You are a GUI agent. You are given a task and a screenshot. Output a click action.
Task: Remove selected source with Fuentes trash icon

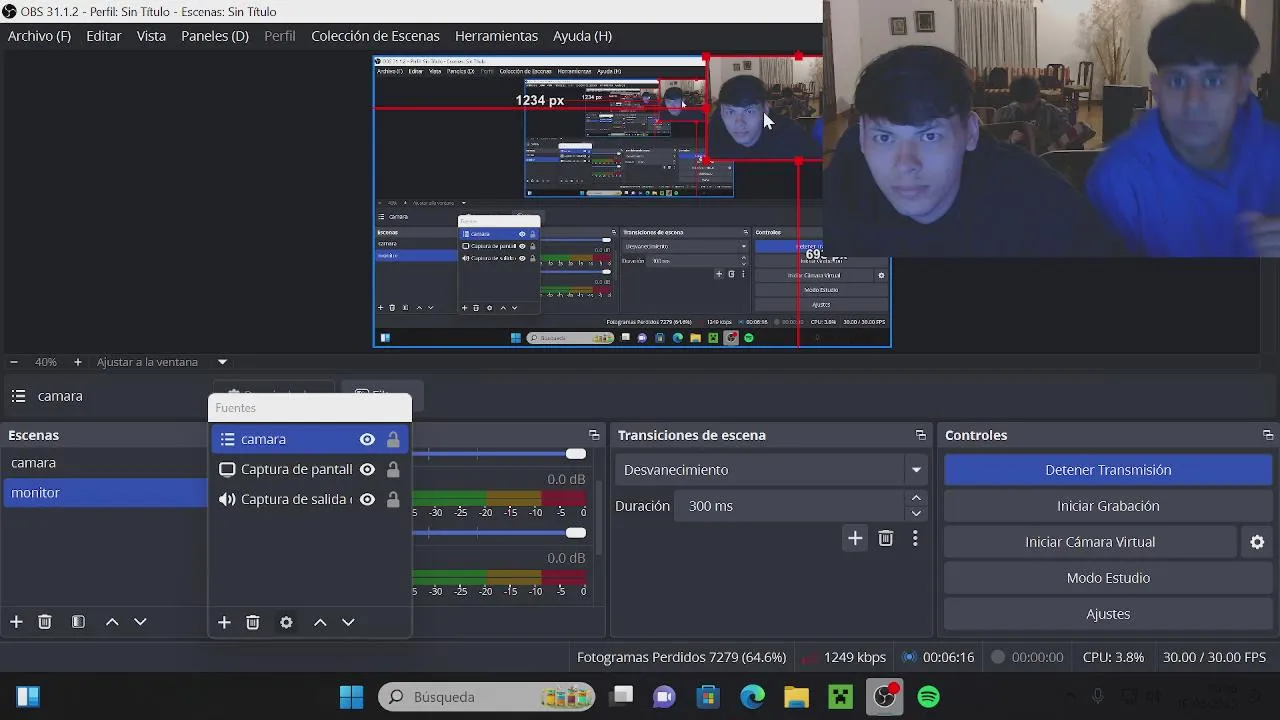tap(253, 622)
